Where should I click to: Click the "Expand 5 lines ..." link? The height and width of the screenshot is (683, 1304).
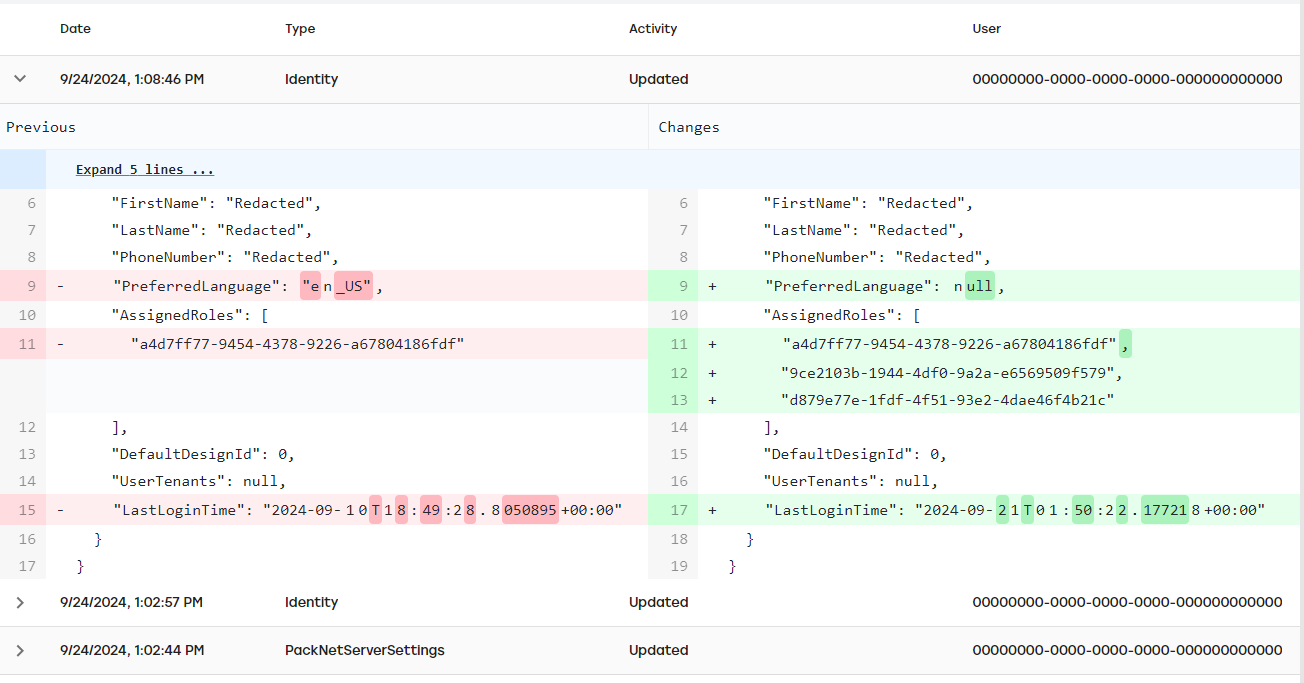click(x=144, y=169)
